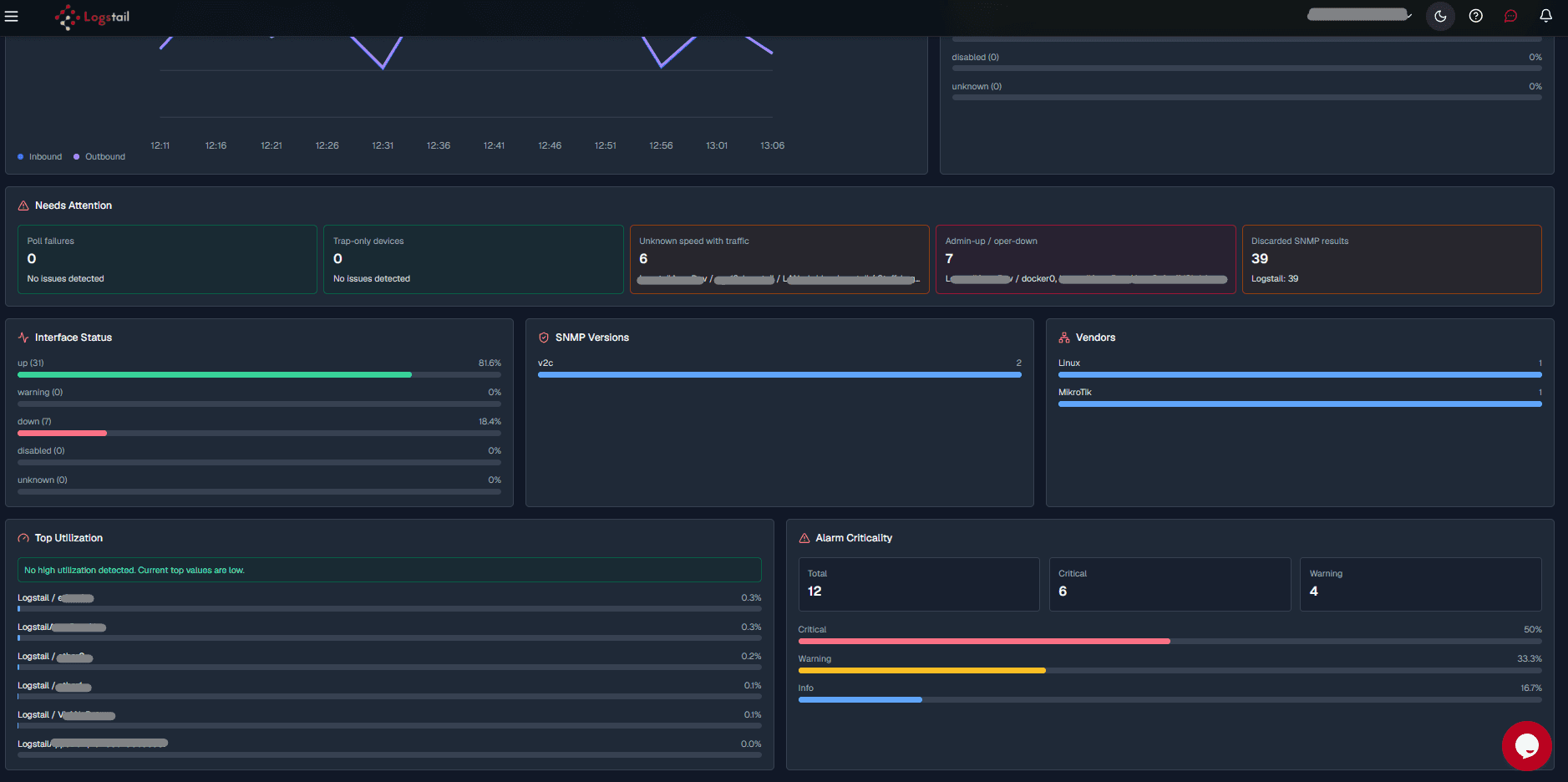Click the Alarm Criticality warning icon
Screen dimensions: 1568x782
click(804, 538)
